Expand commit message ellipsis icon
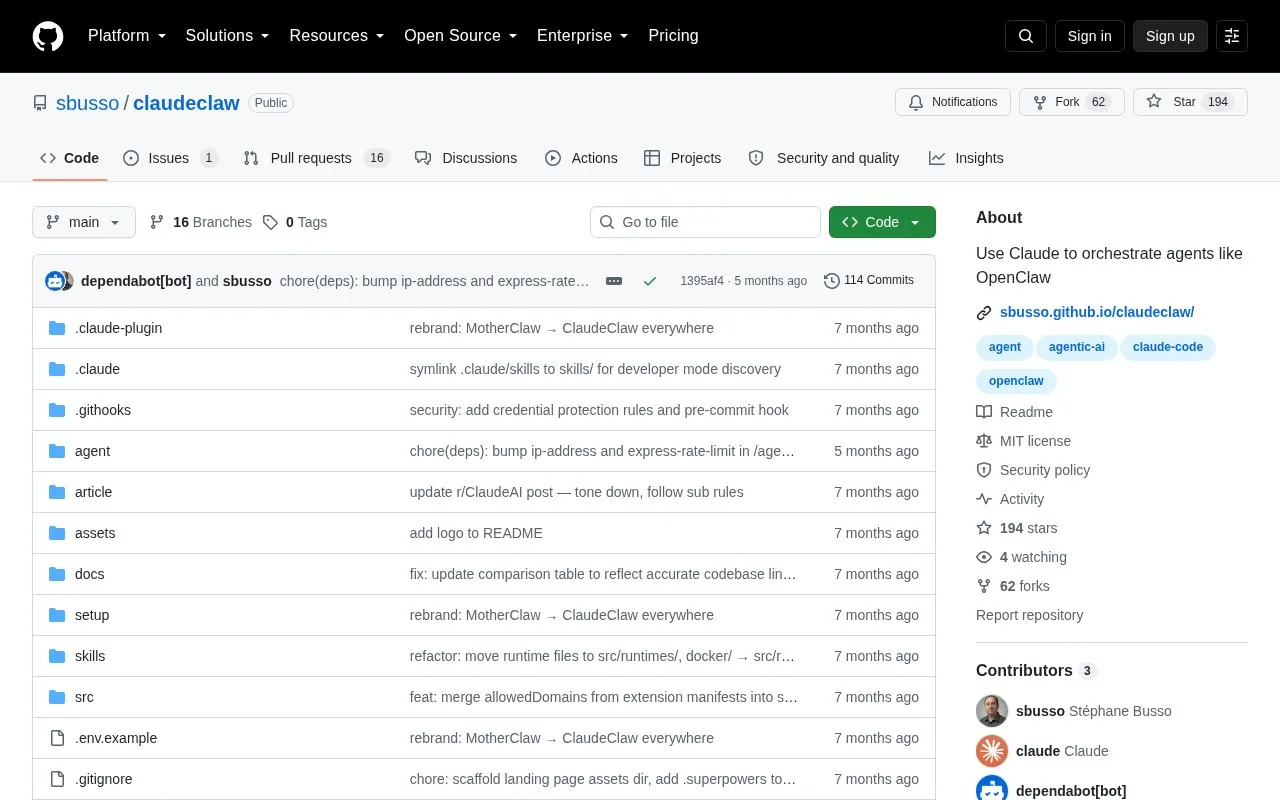The image size is (1280, 800). pyautogui.click(x=614, y=281)
